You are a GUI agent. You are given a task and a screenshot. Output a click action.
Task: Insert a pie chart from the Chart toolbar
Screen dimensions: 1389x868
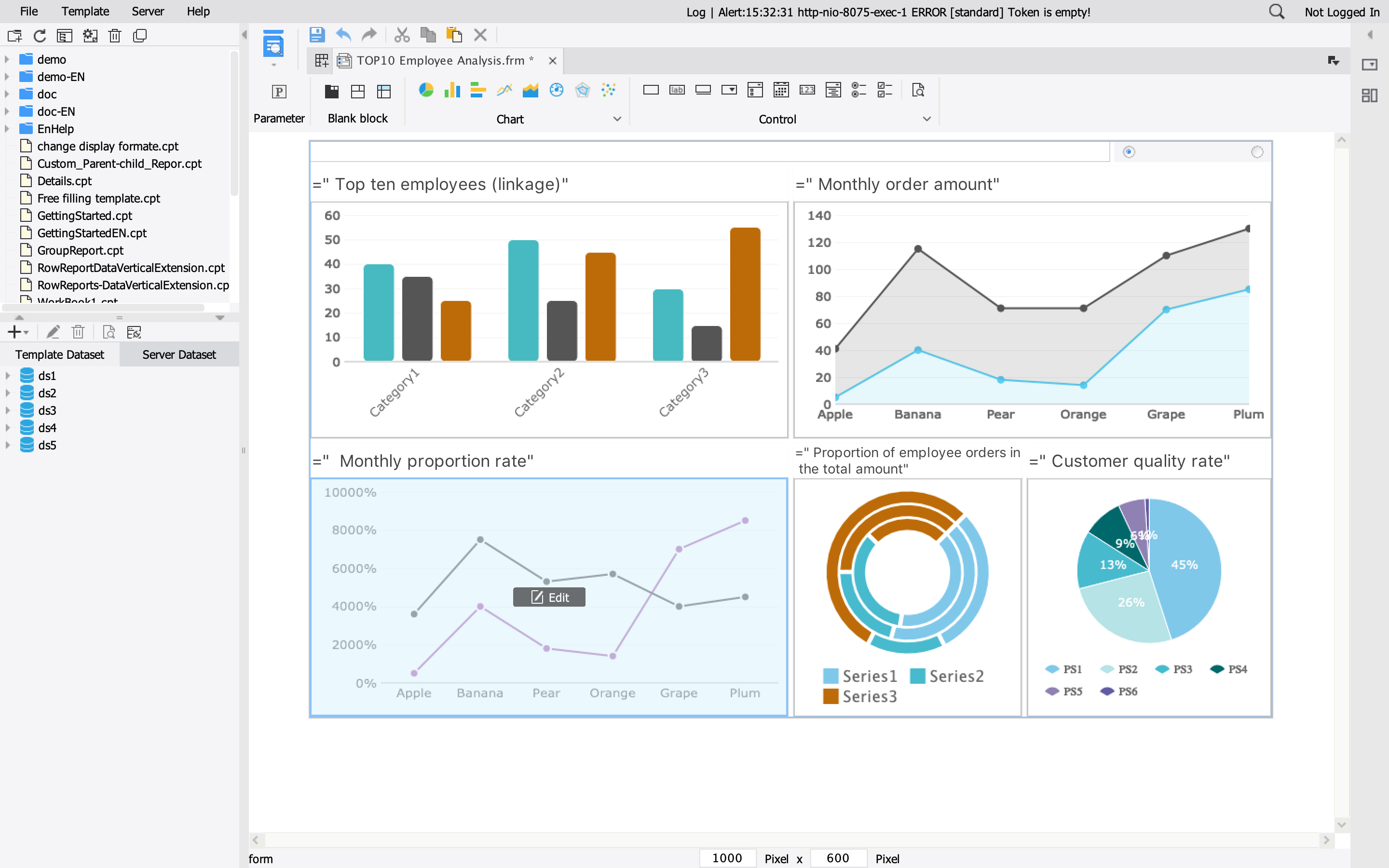coord(426,90)
